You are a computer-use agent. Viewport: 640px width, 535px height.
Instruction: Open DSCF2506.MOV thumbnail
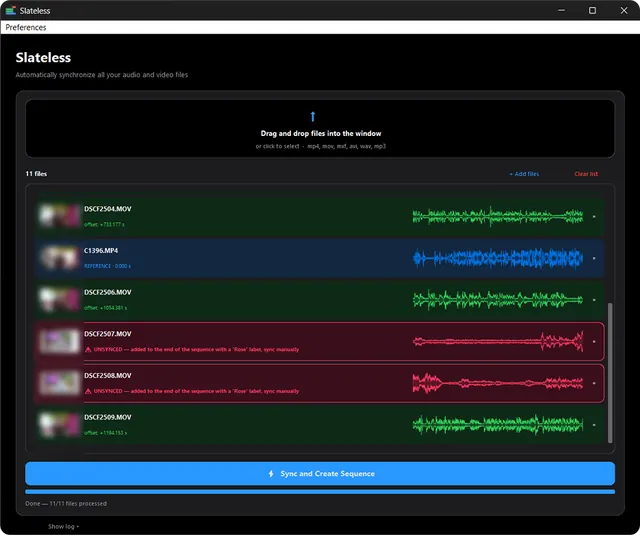coord(60,300)
